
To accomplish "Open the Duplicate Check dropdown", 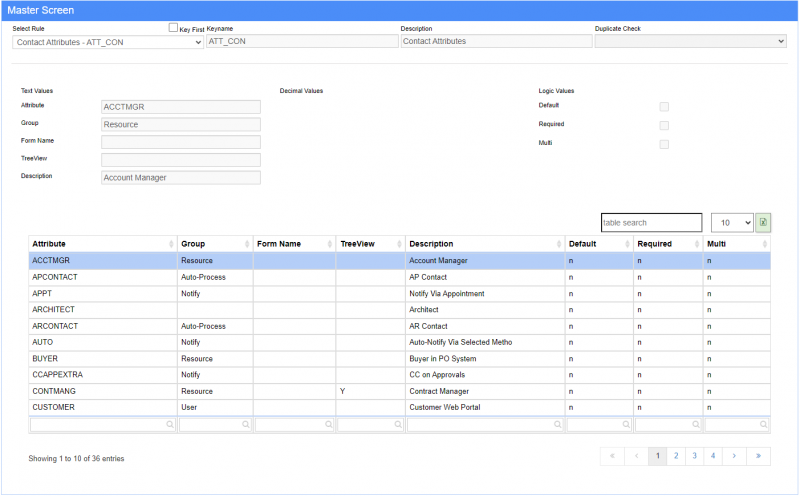I will 690,42.
